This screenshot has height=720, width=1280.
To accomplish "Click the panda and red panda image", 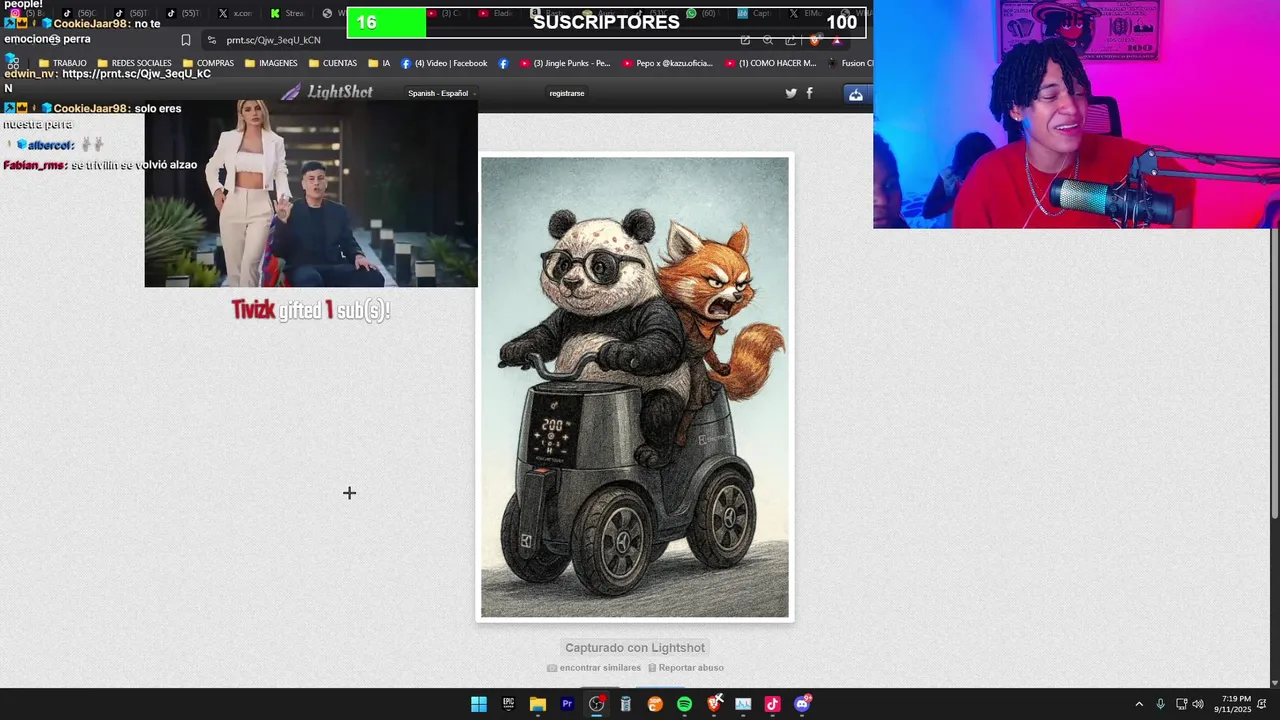I will pyautogui.click(x=635, y=387).
